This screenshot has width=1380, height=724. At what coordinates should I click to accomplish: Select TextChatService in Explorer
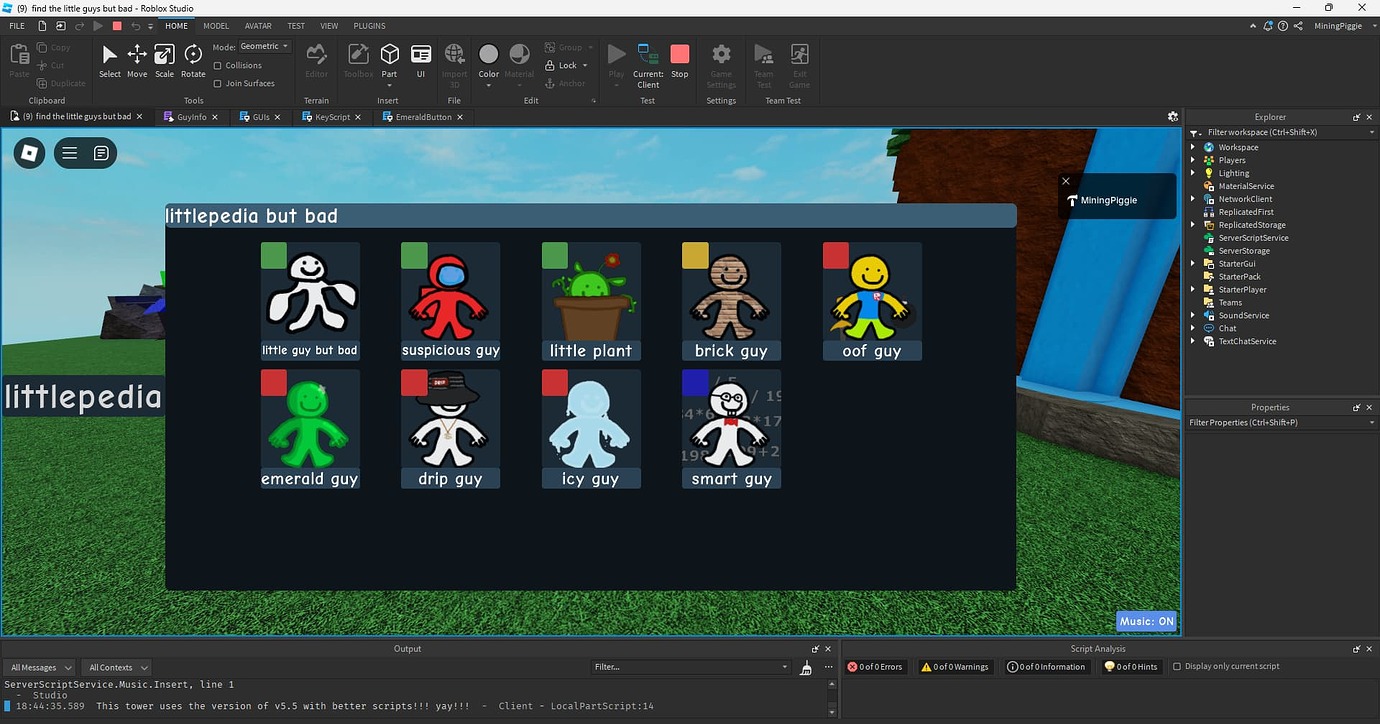tap(1247, 341)
